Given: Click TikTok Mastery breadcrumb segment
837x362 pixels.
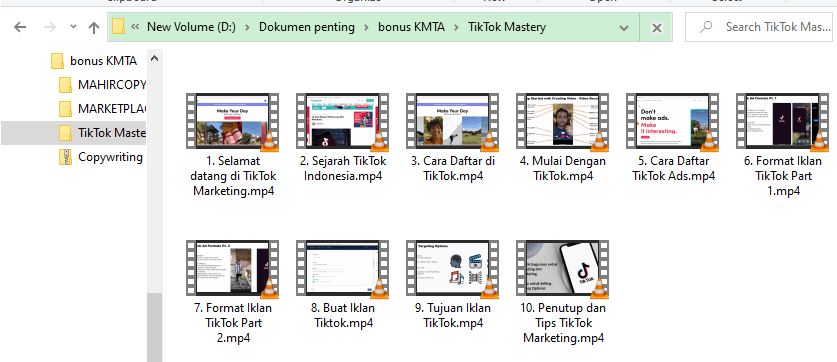Looking at the screenshot, I should point(507,27).
